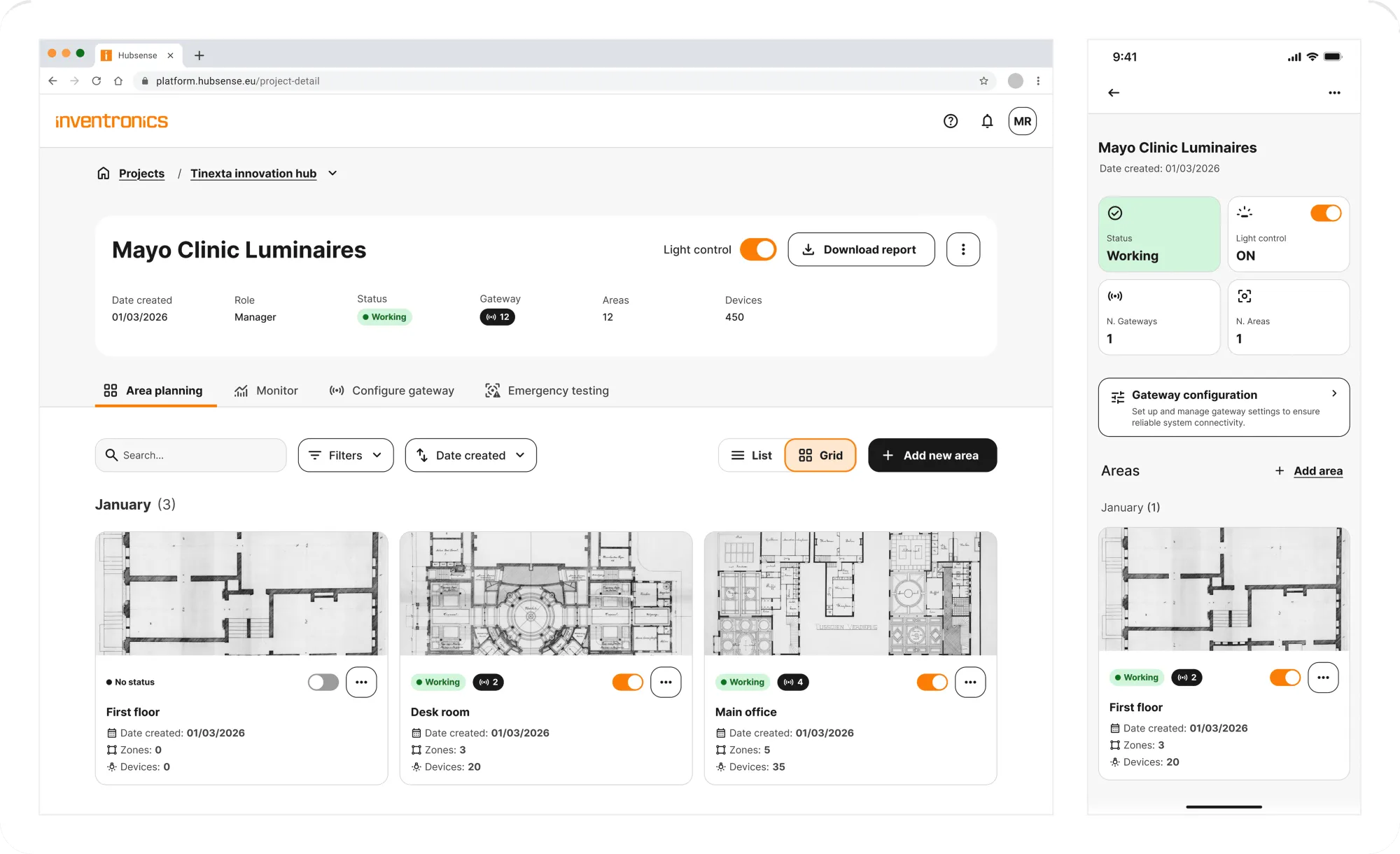Viewport: 1400px width, 854px height.
Task: Tap back arrow in mobile view
Action: (x=1114, y=92)
